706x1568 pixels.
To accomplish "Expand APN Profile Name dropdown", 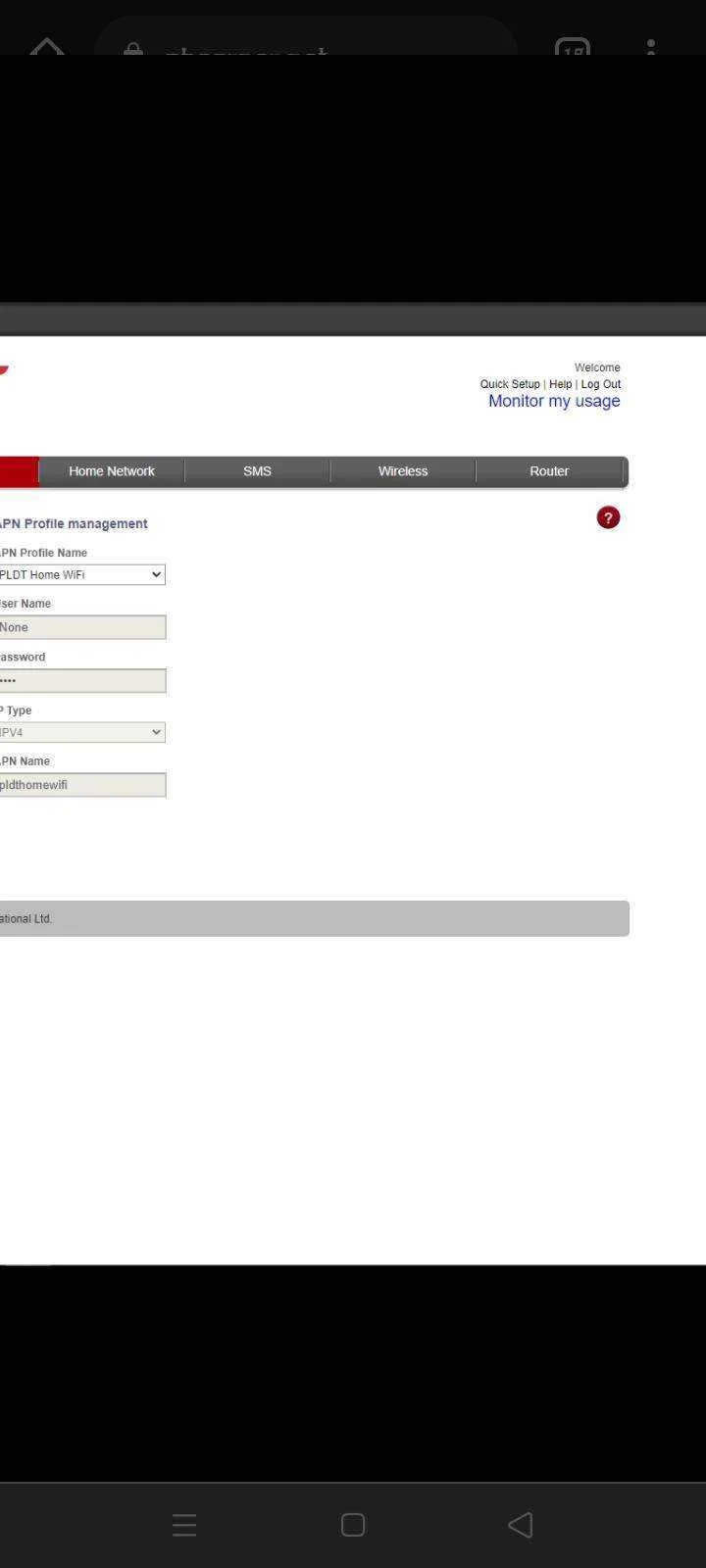I will (x=82, y=574).
